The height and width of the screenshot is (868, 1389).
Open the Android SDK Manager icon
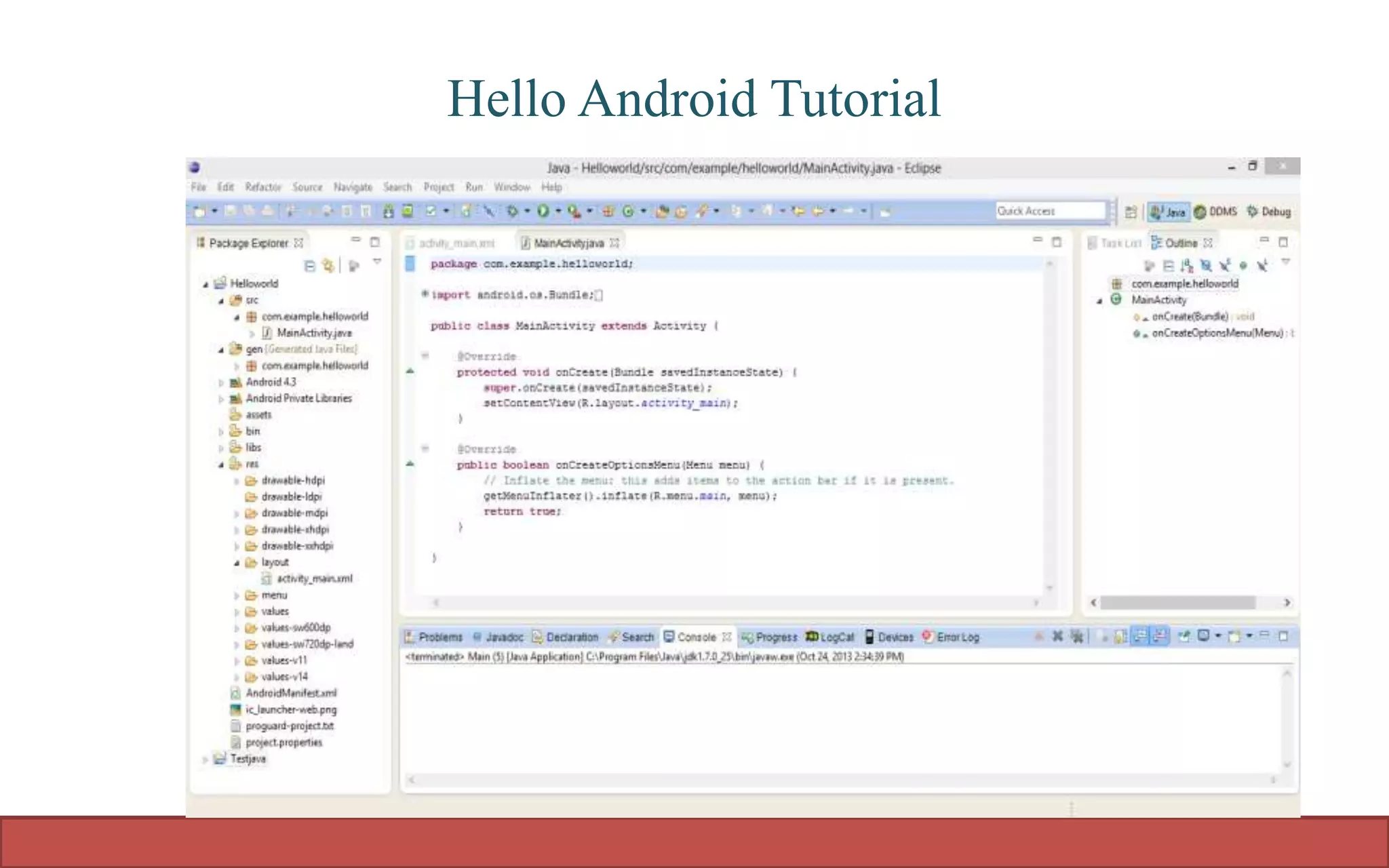click(388, 212)
